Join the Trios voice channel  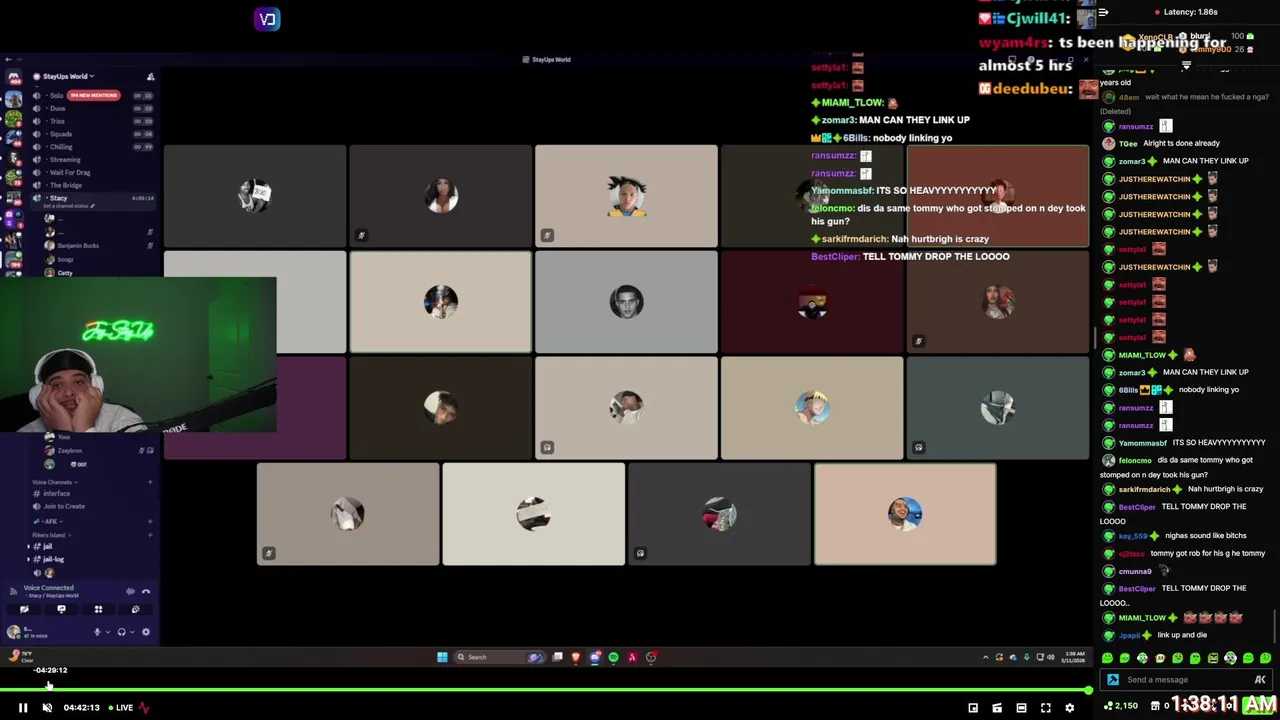pos(57,121)
